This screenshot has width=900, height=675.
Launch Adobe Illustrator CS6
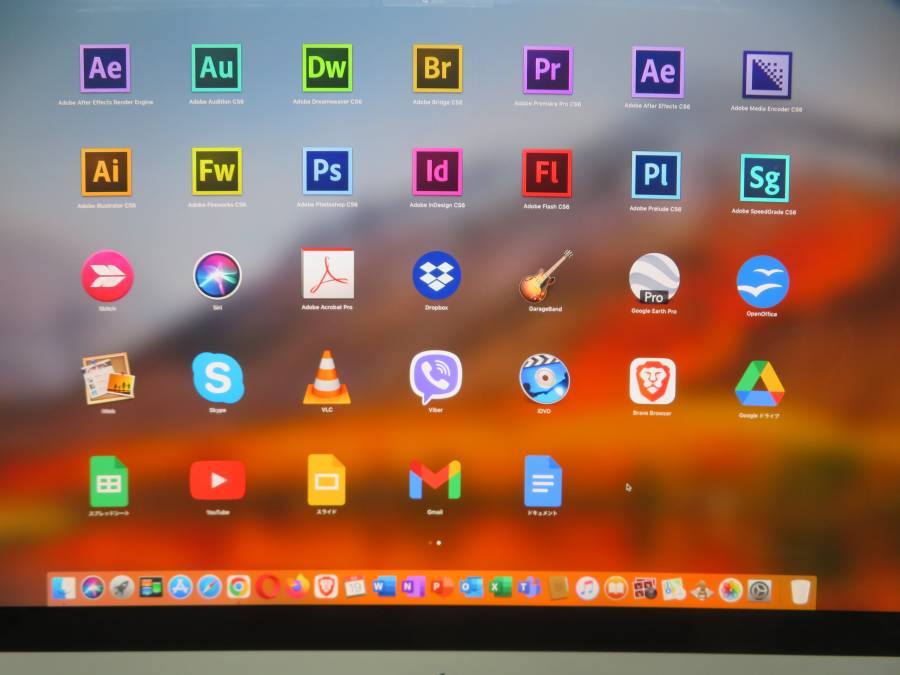coord(106,172)
